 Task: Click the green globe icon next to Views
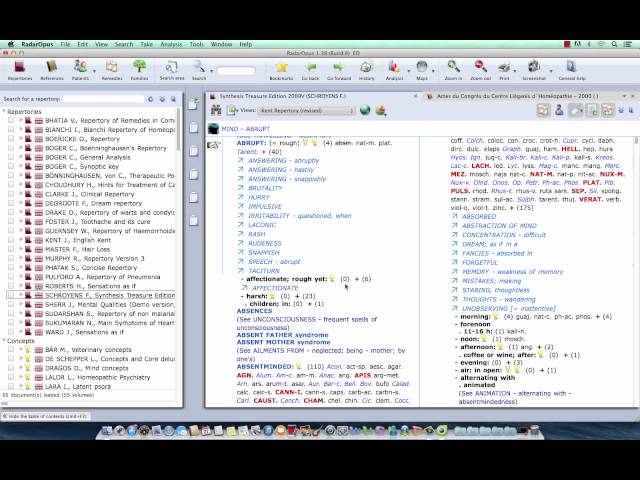(x=365, y=110)
